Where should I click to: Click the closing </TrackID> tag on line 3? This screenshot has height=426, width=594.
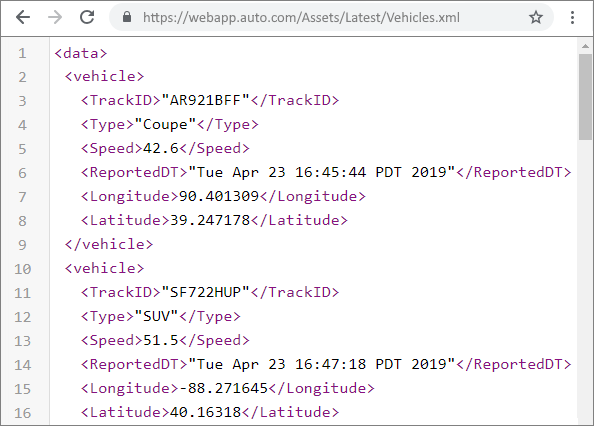(x=295, y=100)
